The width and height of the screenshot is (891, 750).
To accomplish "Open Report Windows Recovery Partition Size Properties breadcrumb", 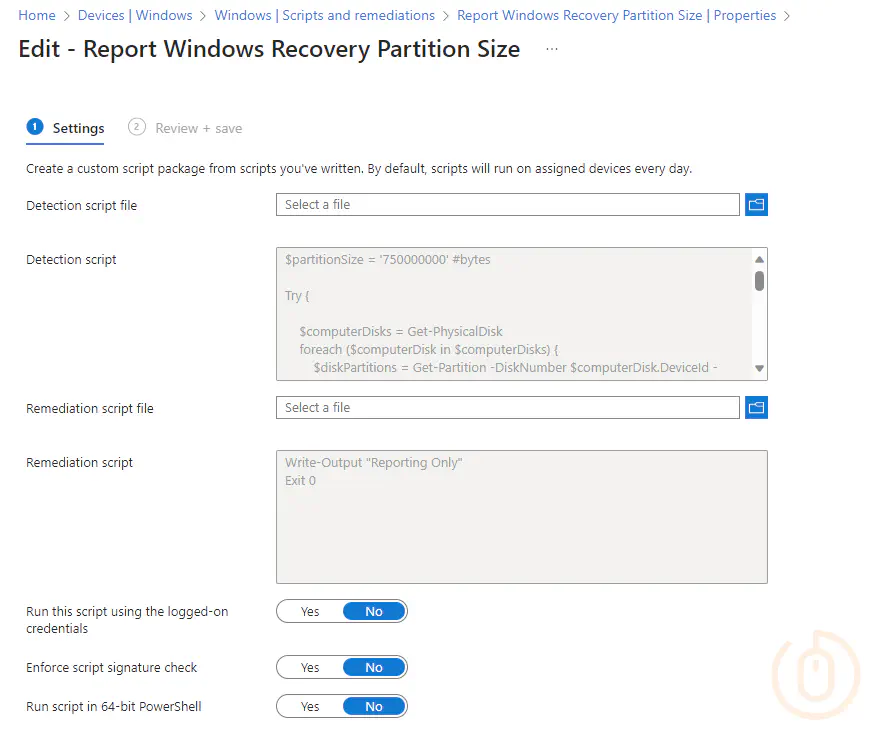I will pos(617,15).
